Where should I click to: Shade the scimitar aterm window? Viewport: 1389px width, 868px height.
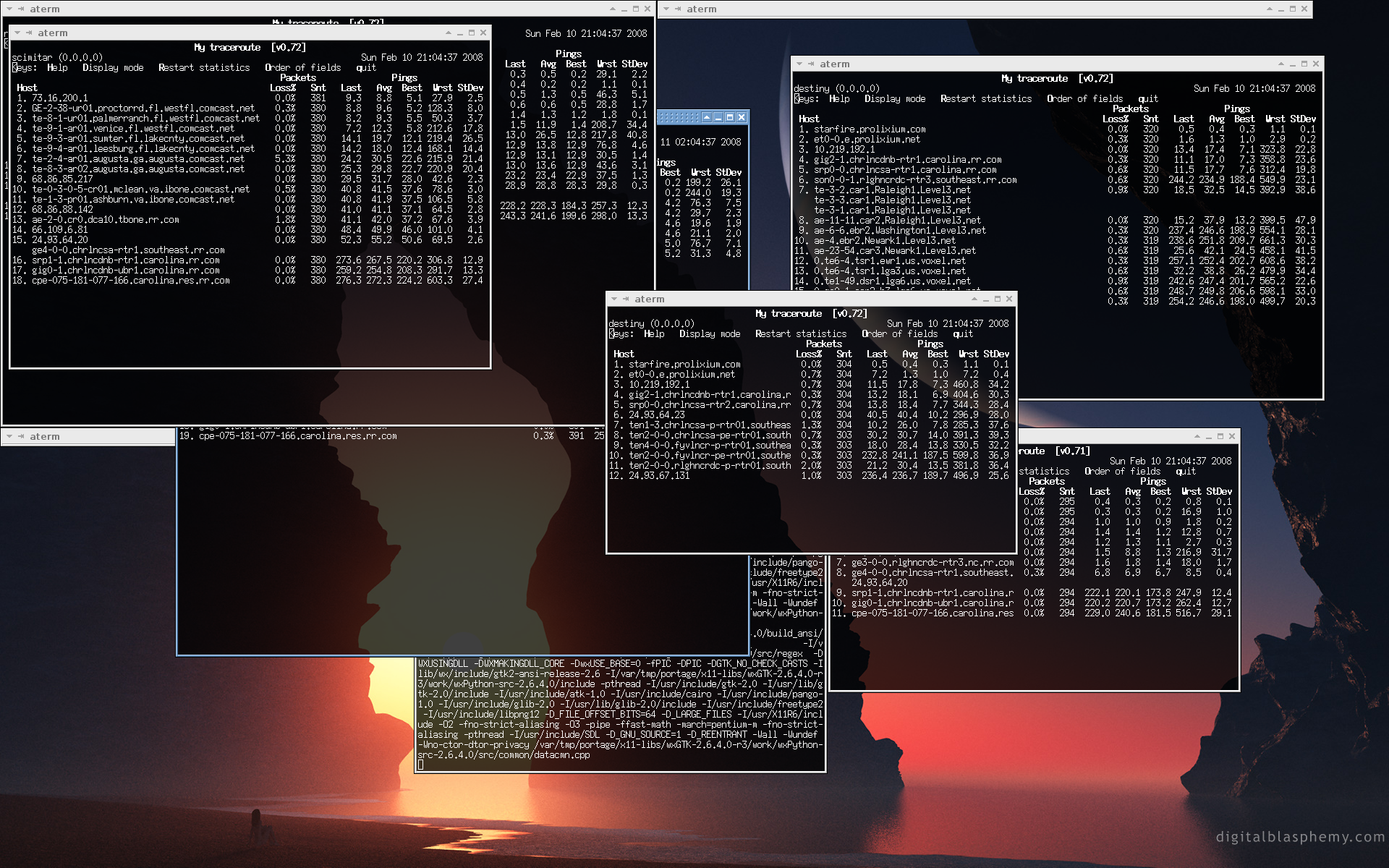[x=449, y=33]
